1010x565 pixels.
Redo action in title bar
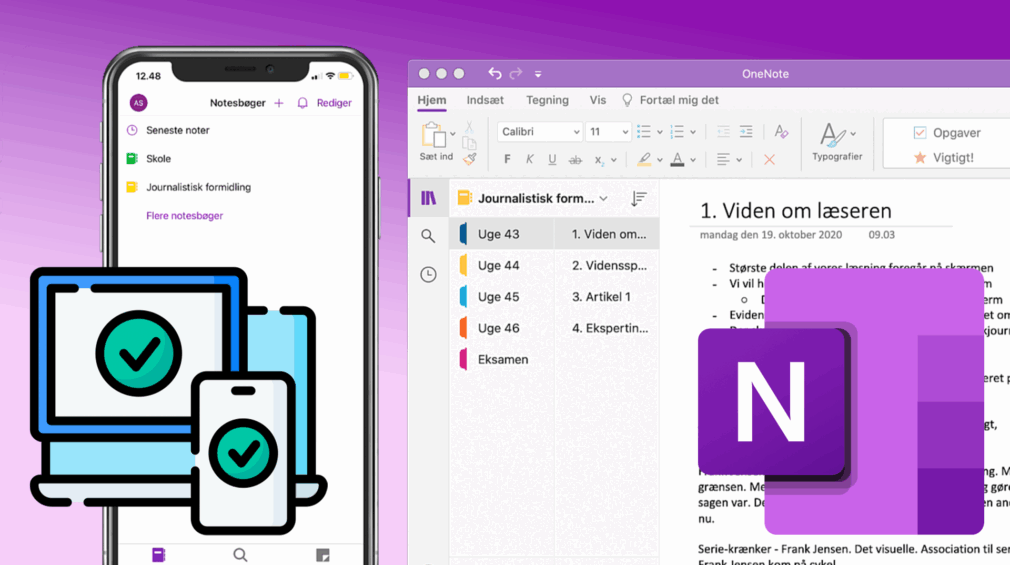click(x=516, y=73)
